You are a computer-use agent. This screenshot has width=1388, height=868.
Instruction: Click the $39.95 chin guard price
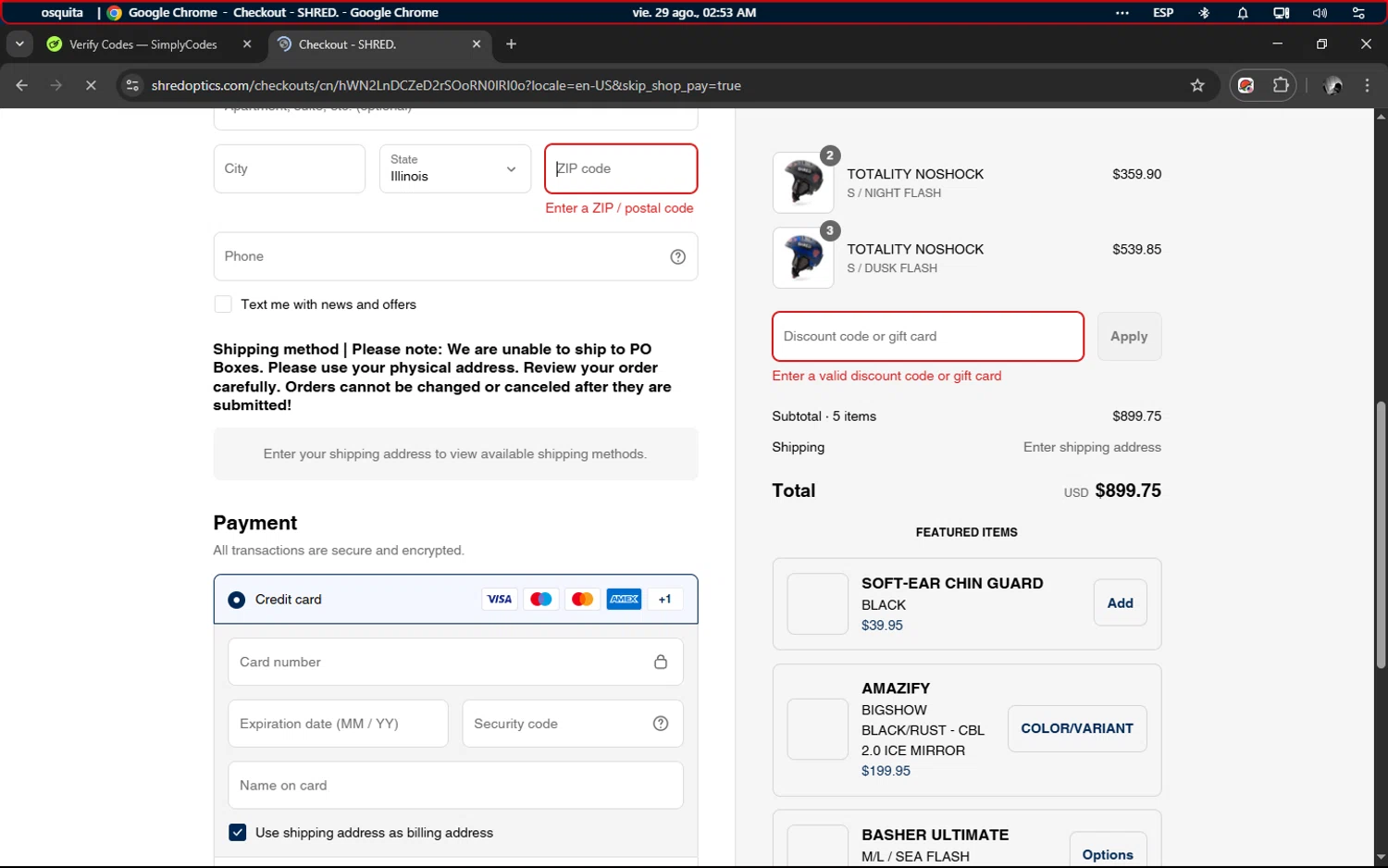coord(882,626)
